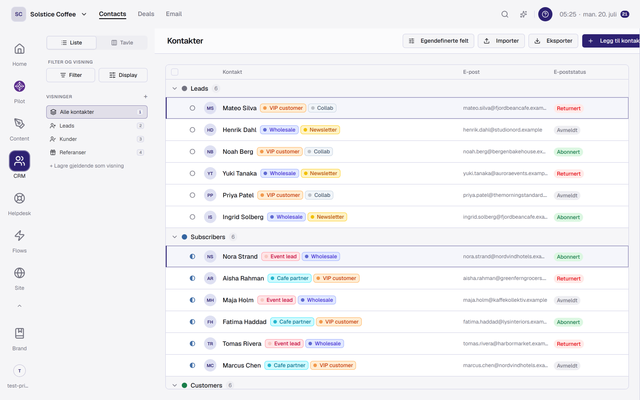This screenshot has width=640, height=400.
Task: Click the VIP customer tag on Noah Berg
Action: click(280, 151)
